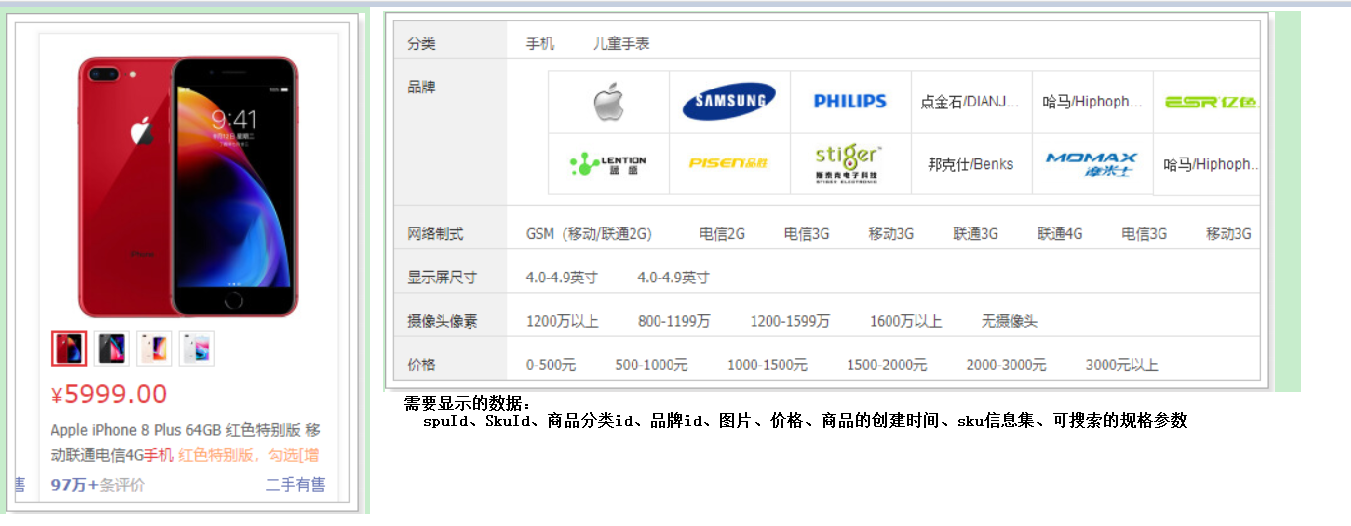The image size is (1351, 526).
Task: Select the Stiger brand logo
Action: pyautogui.click(x=849, y=163)
